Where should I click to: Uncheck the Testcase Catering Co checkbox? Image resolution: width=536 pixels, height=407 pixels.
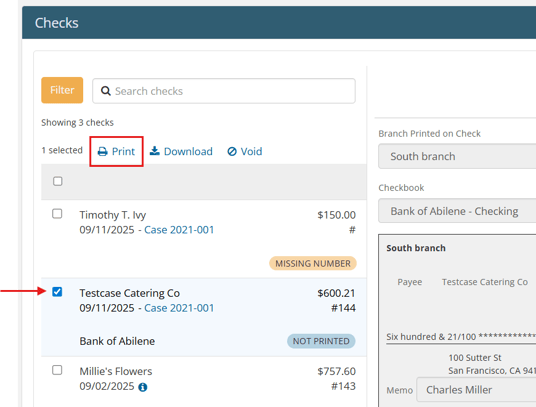pyautogui.click(x=57, y=292)
